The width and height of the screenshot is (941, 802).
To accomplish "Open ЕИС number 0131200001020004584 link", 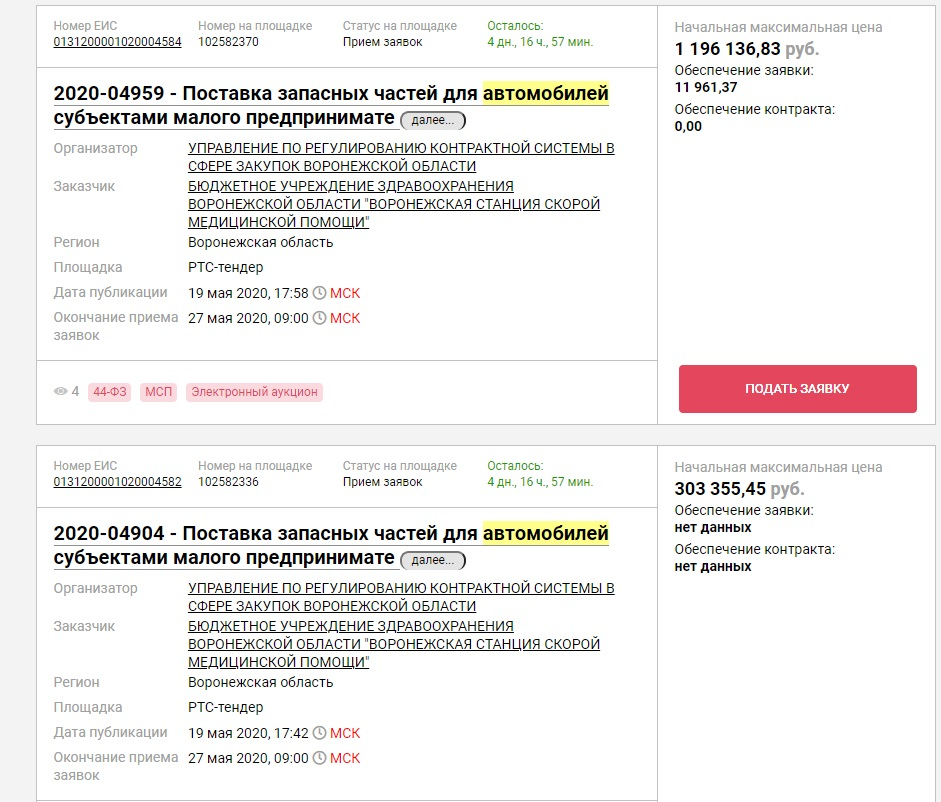I will pos(118,42).
